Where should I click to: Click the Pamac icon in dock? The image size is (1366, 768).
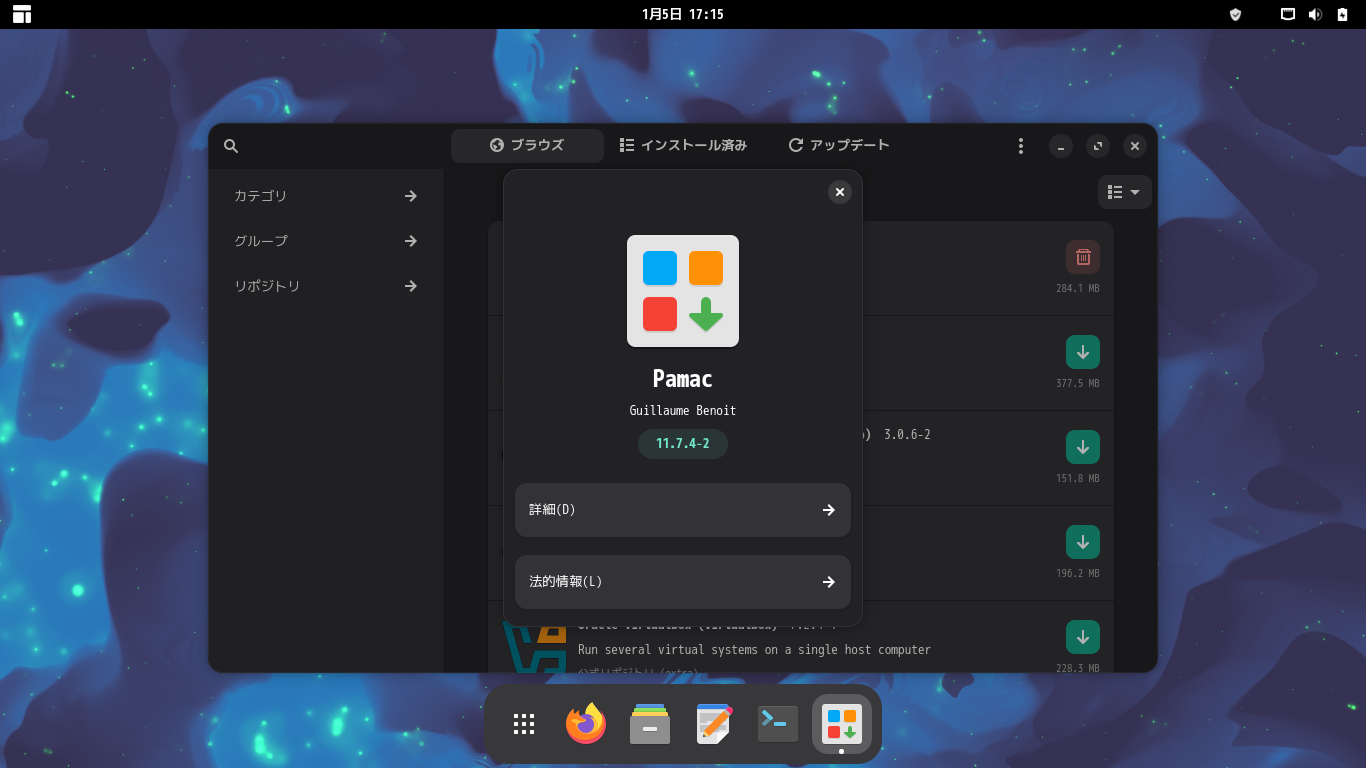pos(842,724)
